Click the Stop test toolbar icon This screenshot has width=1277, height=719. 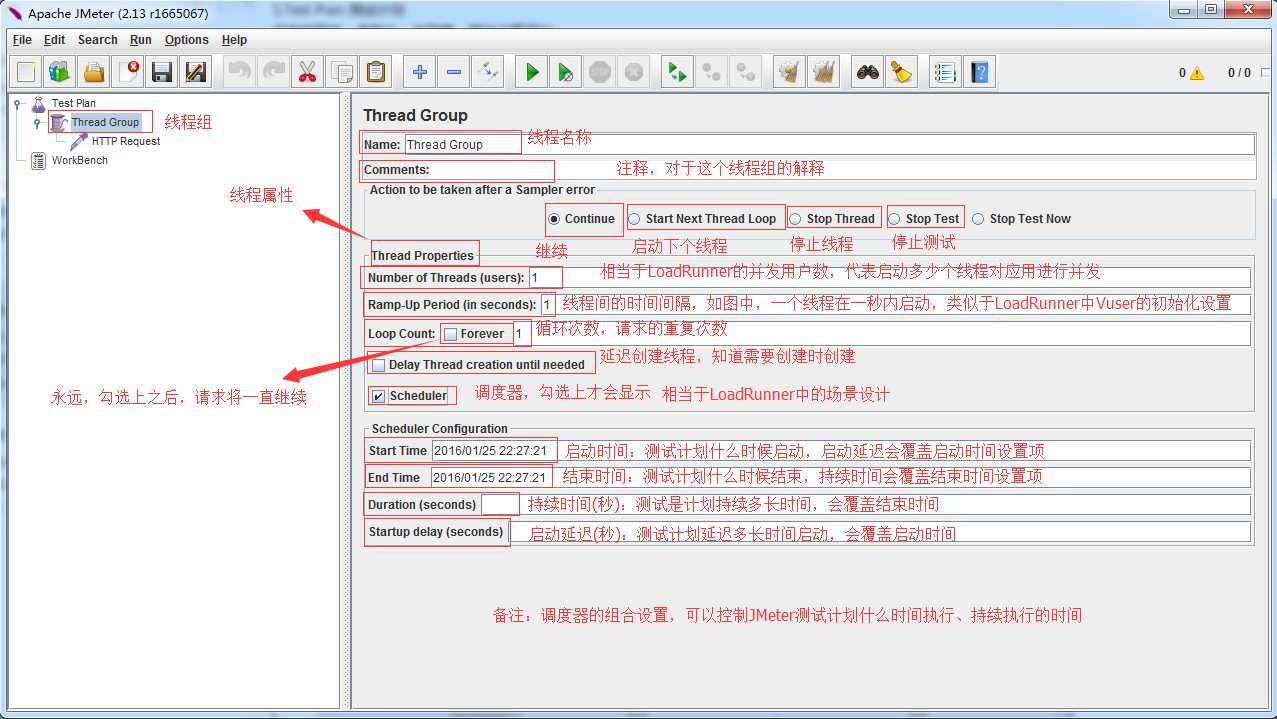tap(600, 72)
